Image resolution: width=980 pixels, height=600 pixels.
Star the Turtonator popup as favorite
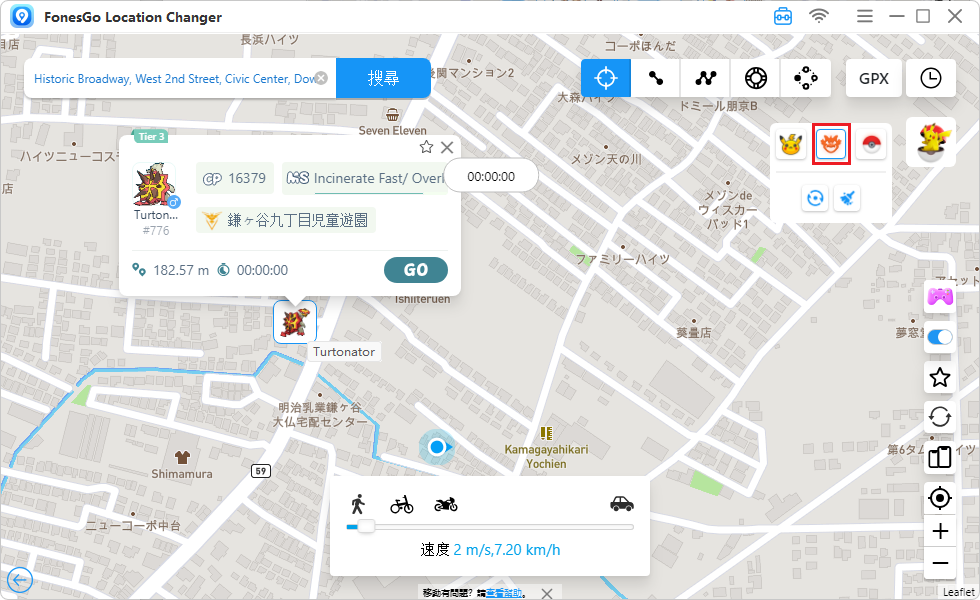[426, 146]
